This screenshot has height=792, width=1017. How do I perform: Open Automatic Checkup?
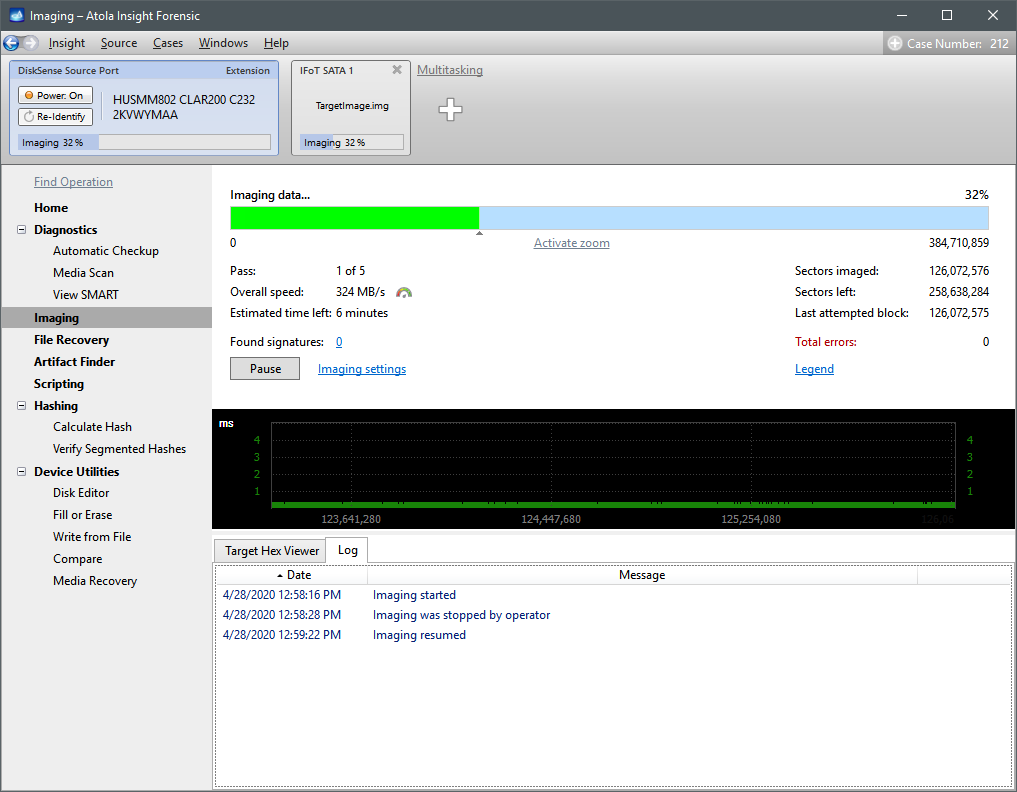(x=106, y=250)
